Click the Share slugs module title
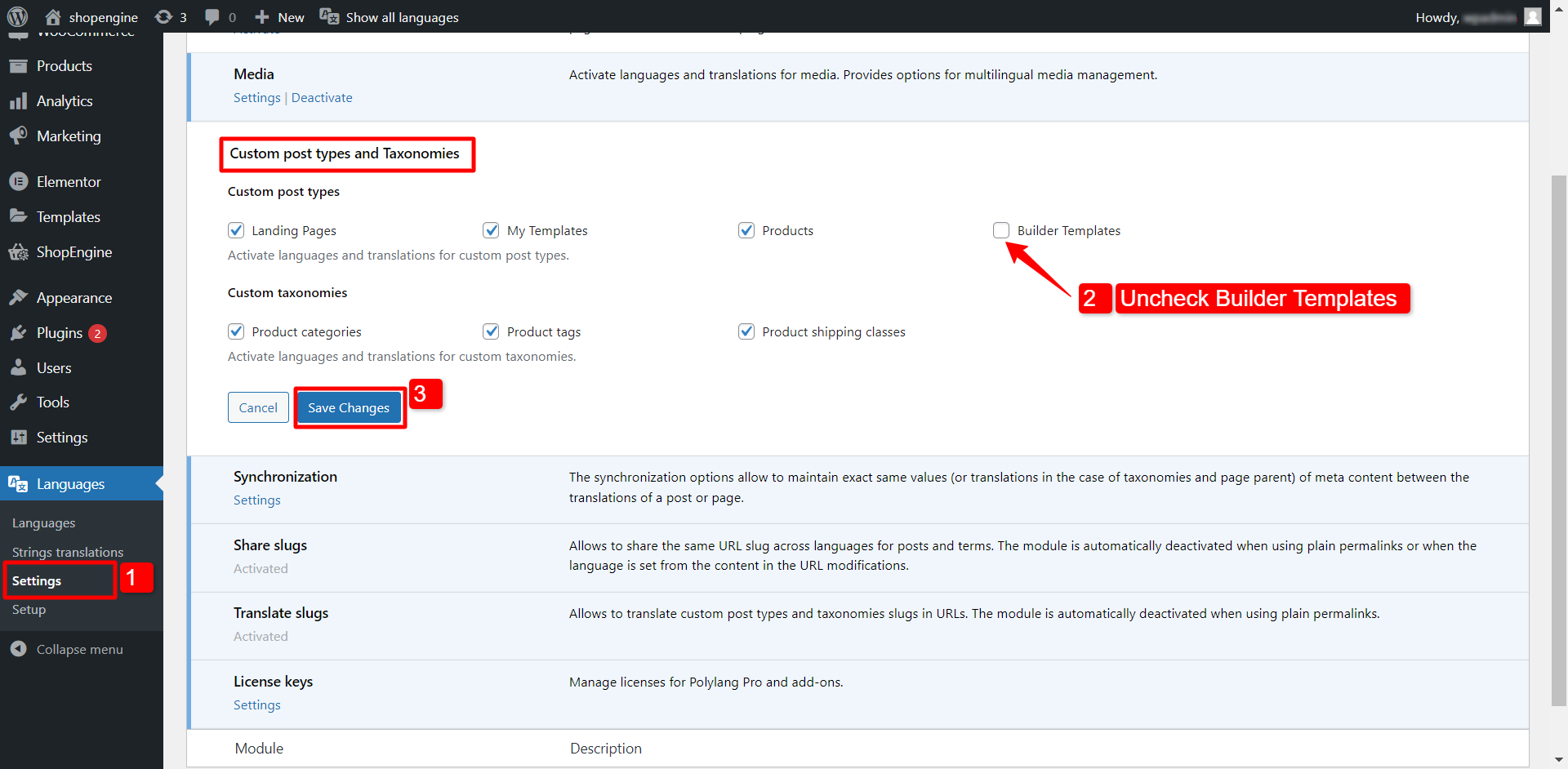 coord(270,545)
